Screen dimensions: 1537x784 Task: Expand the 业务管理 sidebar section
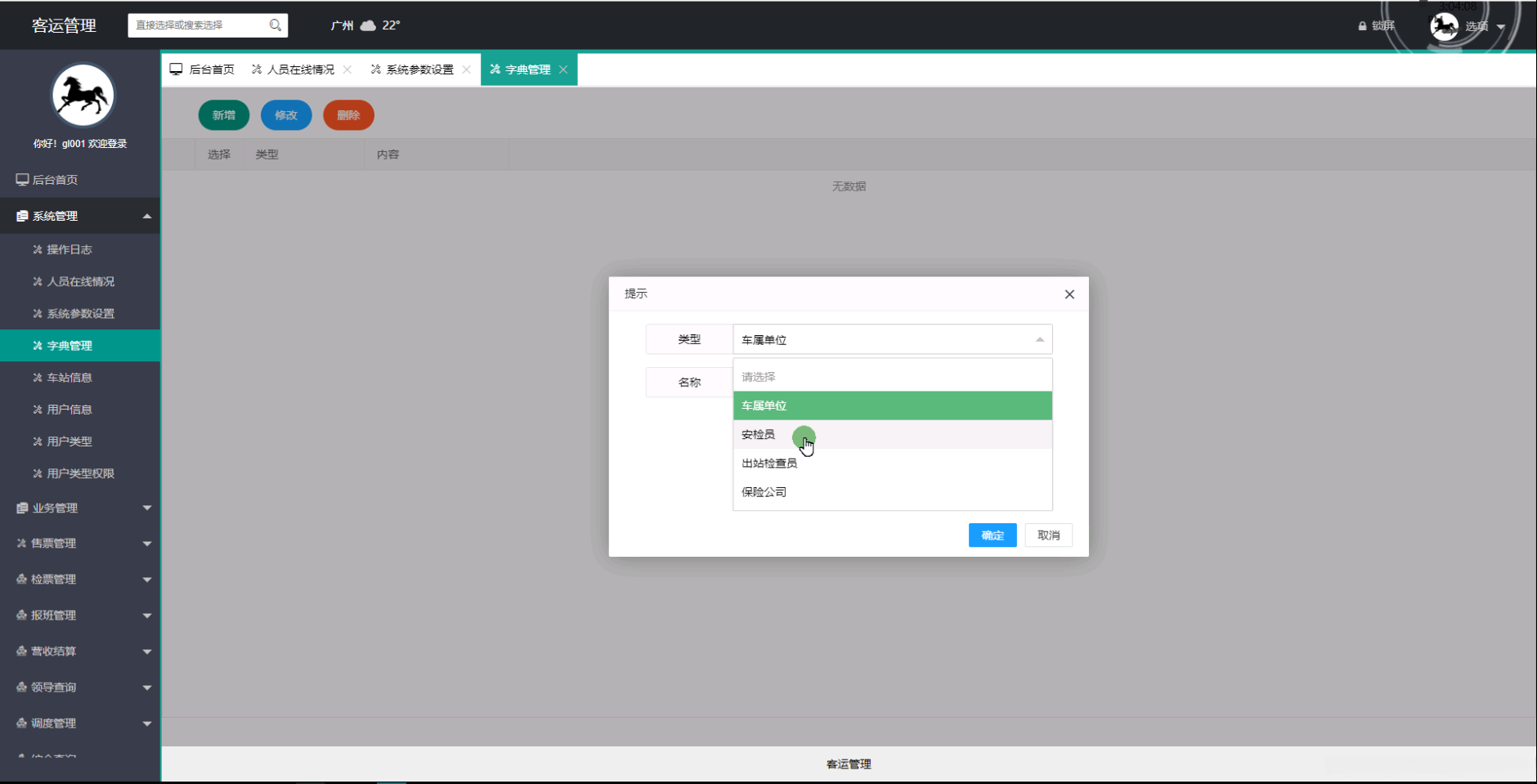pyautogui.click(x=80, y=508)
